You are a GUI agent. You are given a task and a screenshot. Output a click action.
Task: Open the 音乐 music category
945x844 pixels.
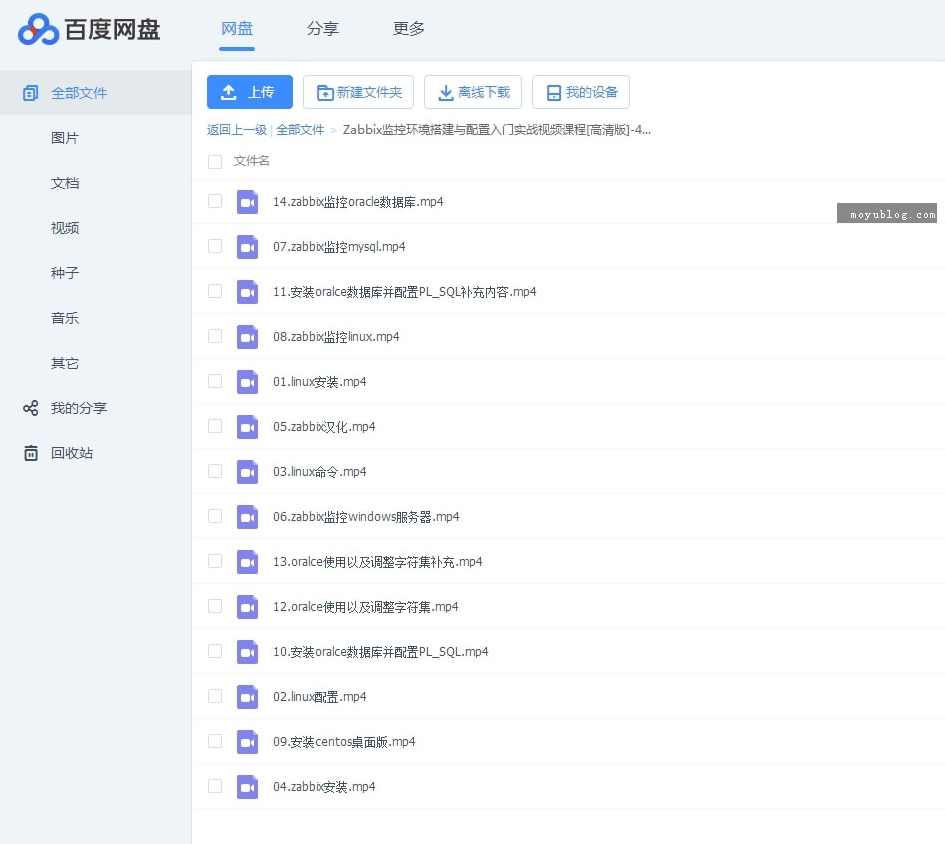64,318
